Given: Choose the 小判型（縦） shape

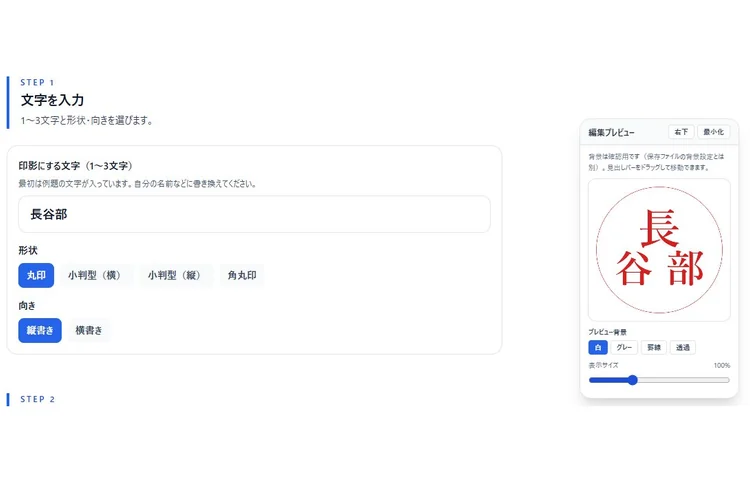Looking at the screenshot, I should (x=176, y=275).
